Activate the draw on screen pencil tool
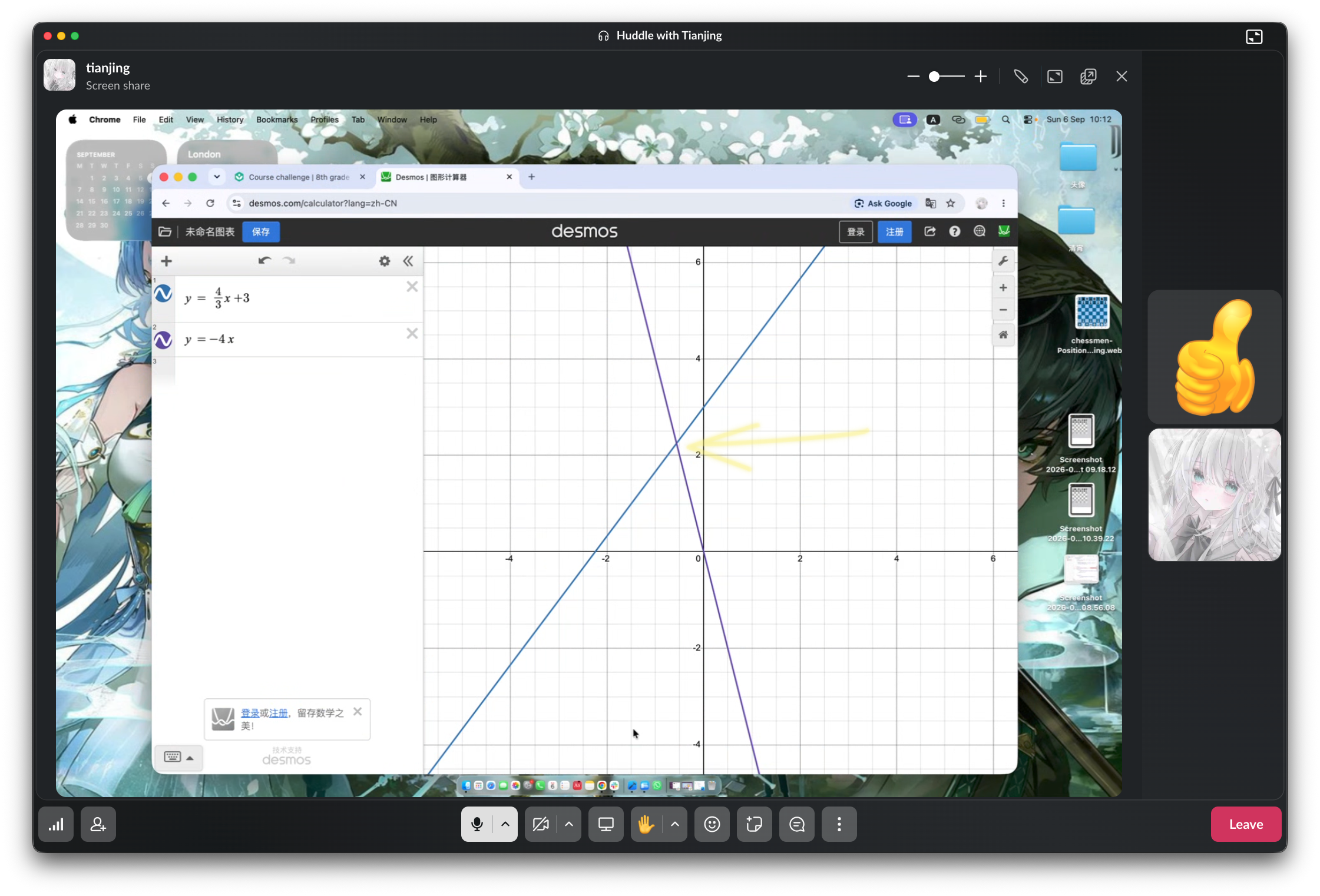The height and width of the screenshot is (896, 1320). [1021, 77]
